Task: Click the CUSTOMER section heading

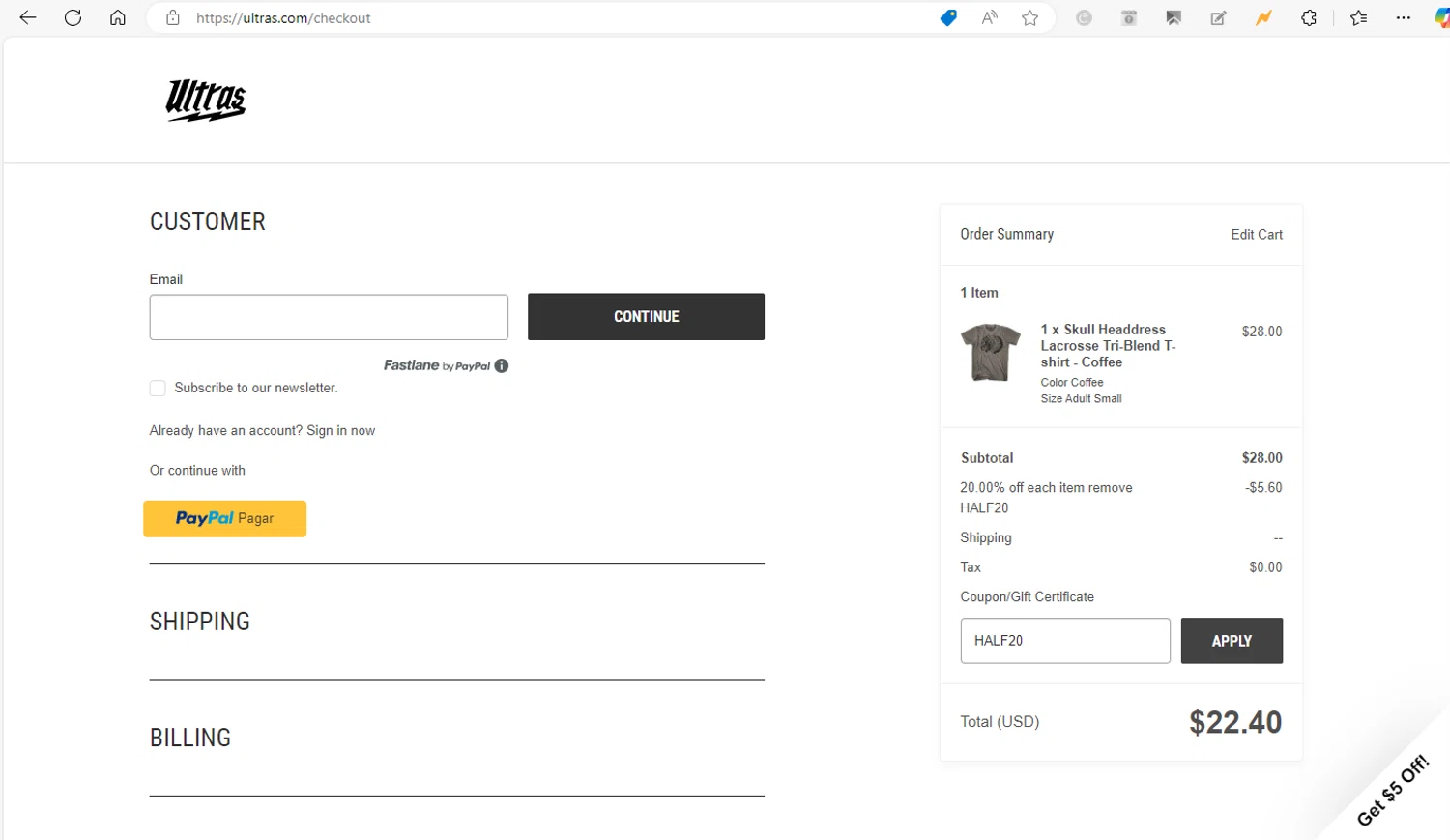Action: coord(208,221)
